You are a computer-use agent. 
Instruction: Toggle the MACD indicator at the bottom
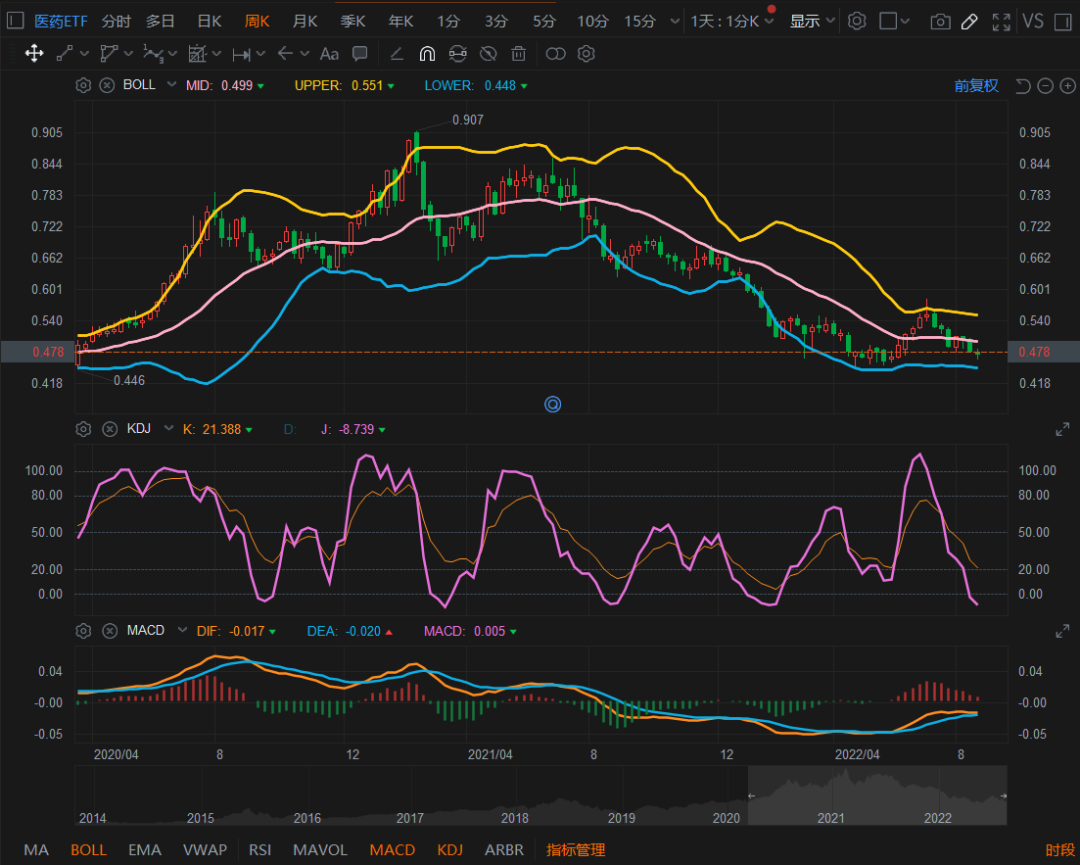tap(393, 850)
